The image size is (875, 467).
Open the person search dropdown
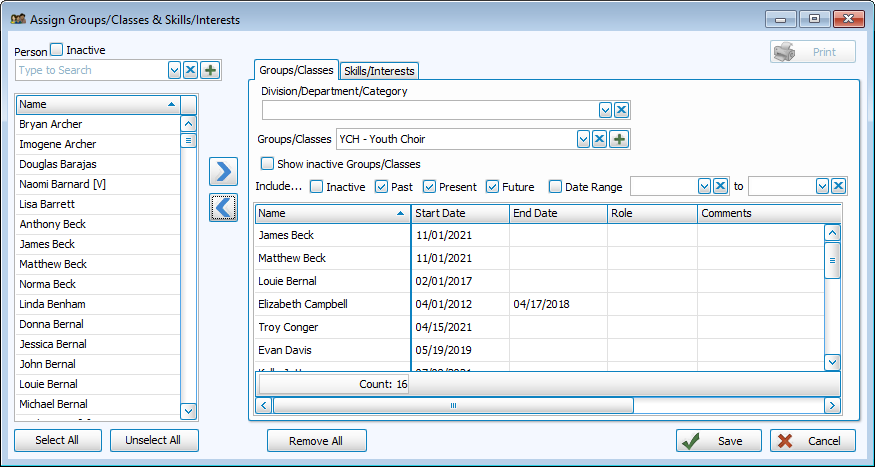175,70
